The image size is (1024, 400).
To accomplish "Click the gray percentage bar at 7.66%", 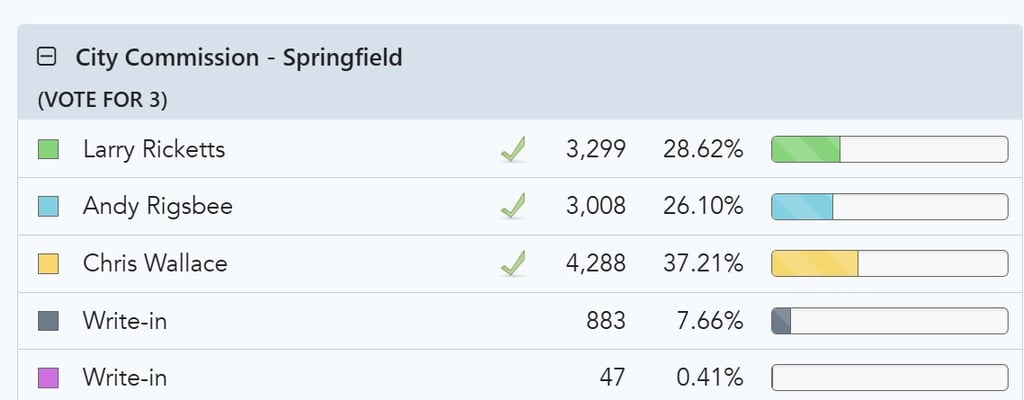I will (x=889, y=321).
